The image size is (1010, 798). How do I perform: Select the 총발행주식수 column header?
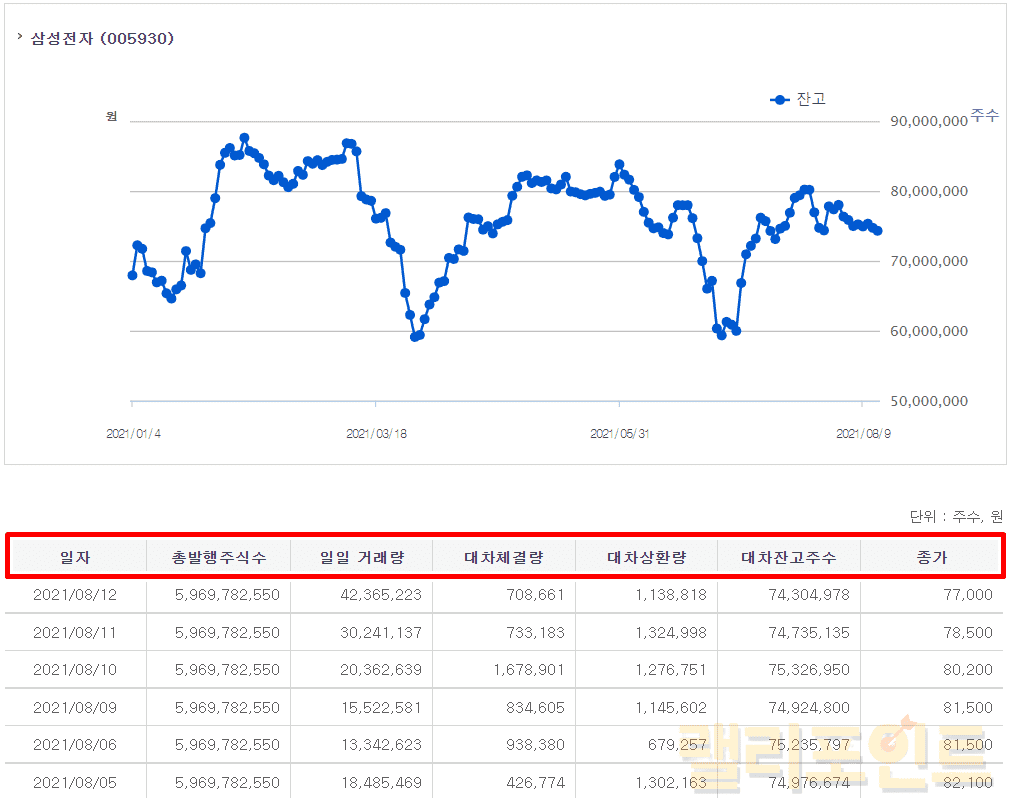coord(218,557)
